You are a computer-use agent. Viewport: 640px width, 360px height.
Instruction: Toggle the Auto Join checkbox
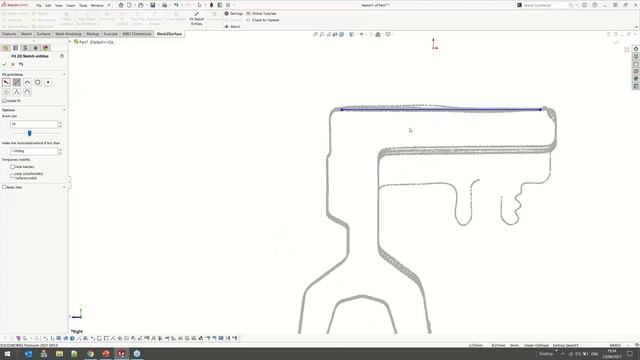pyautogui.click(x=4, y=187)
